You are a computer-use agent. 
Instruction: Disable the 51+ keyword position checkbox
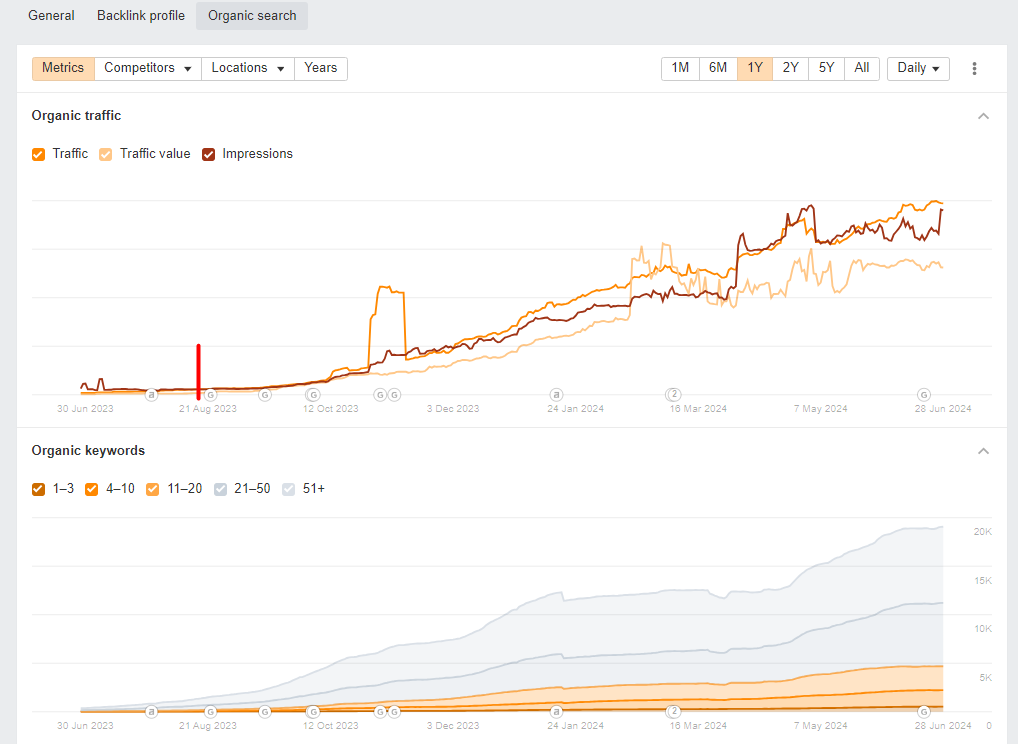click(x=289, y=489)
